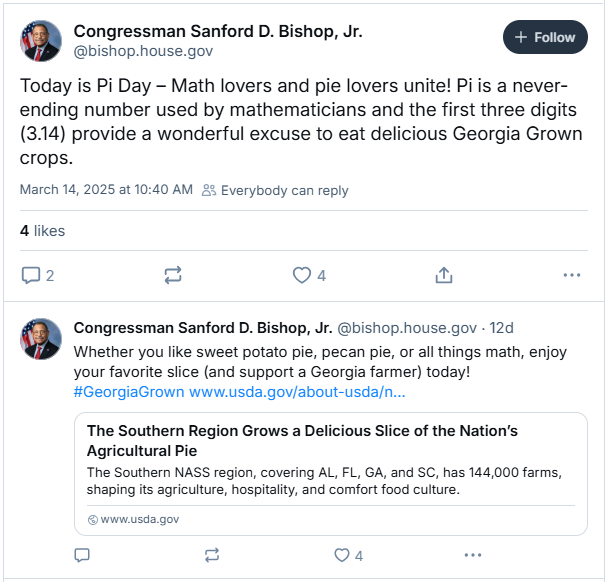Image resolution: width=608 pixels, height=582 pixels.
Task: Repost the sweet potato pie reply
Action: (212, 555)
